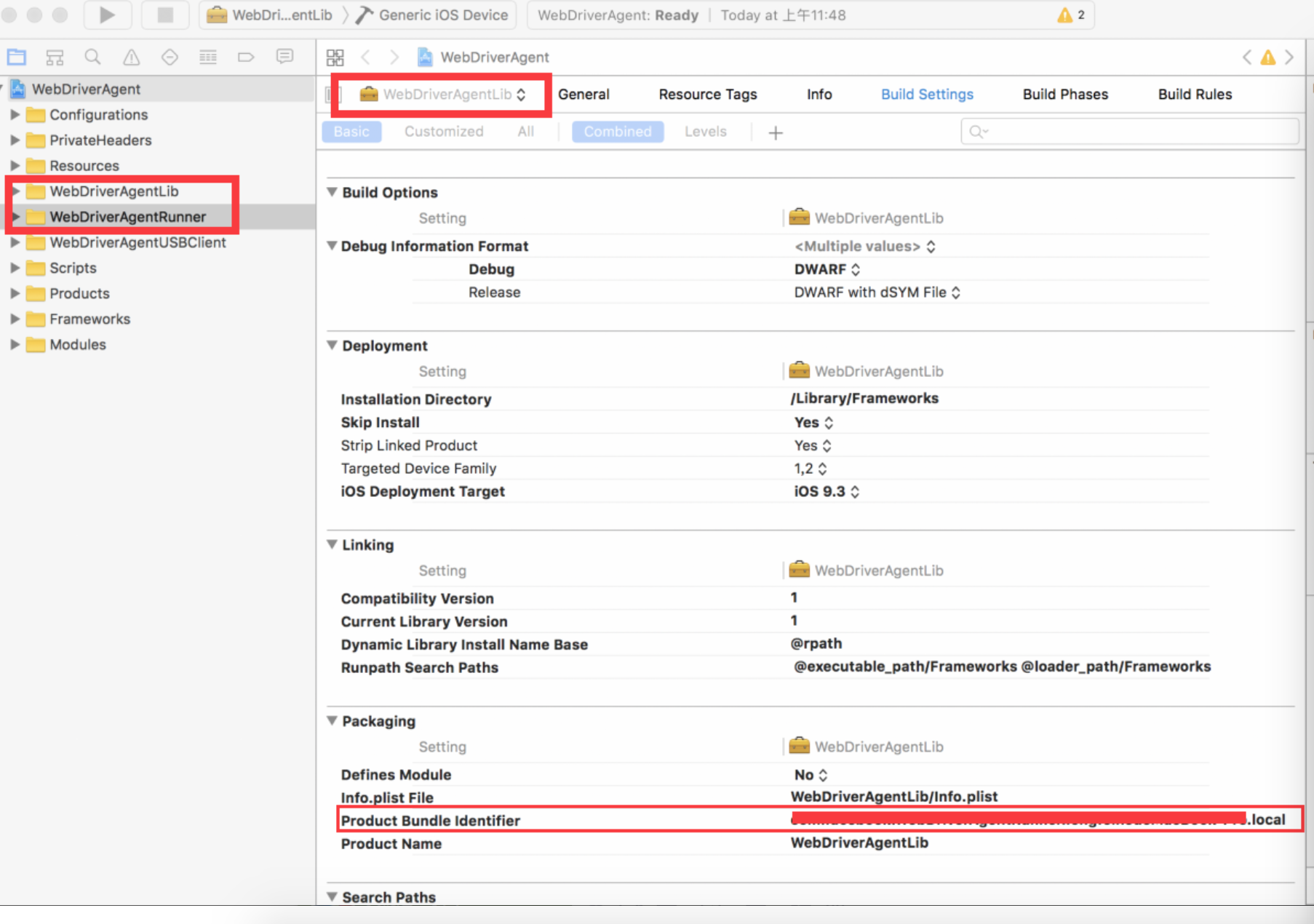Open the Issue navigator warning icon
This screenshot has height=924, width=1314.
(x=131, y=57)
